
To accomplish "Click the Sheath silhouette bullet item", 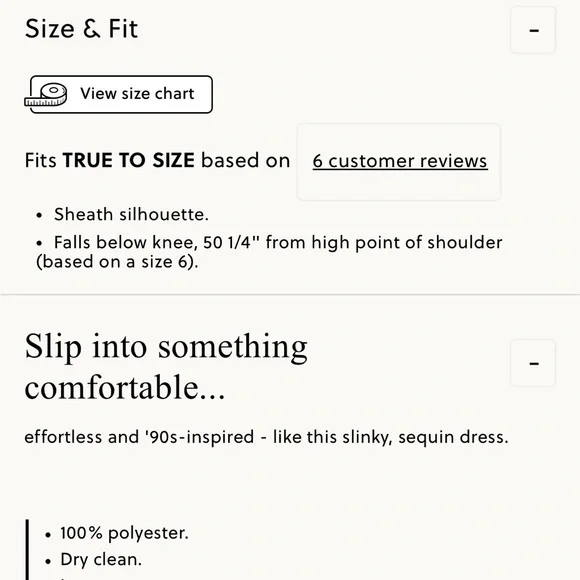I will click(x=131, y=215).
